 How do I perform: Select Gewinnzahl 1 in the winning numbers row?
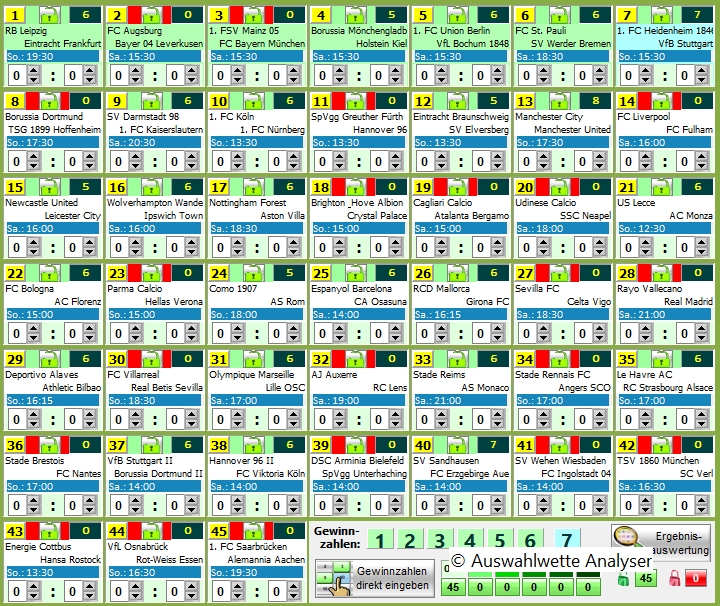coord(380,540)
